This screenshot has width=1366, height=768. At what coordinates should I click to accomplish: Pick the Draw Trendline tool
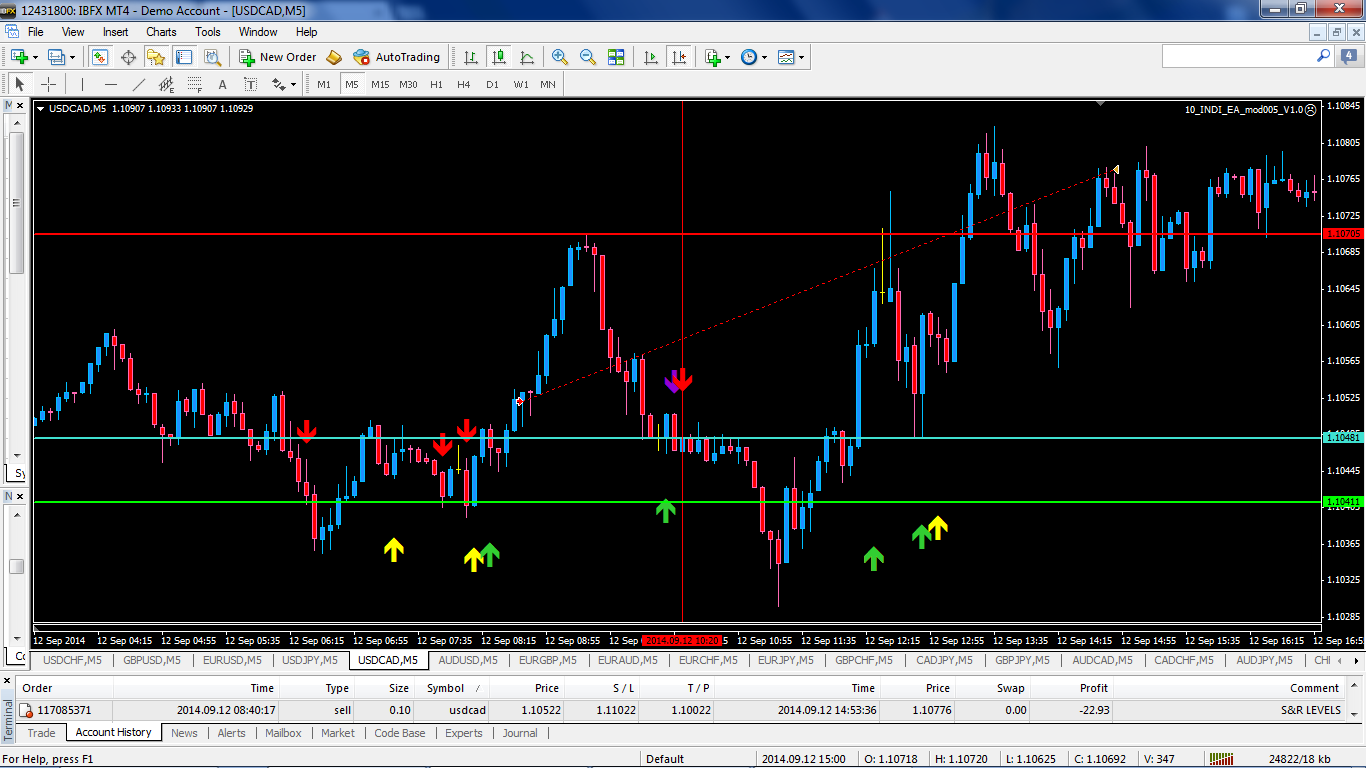139,85
